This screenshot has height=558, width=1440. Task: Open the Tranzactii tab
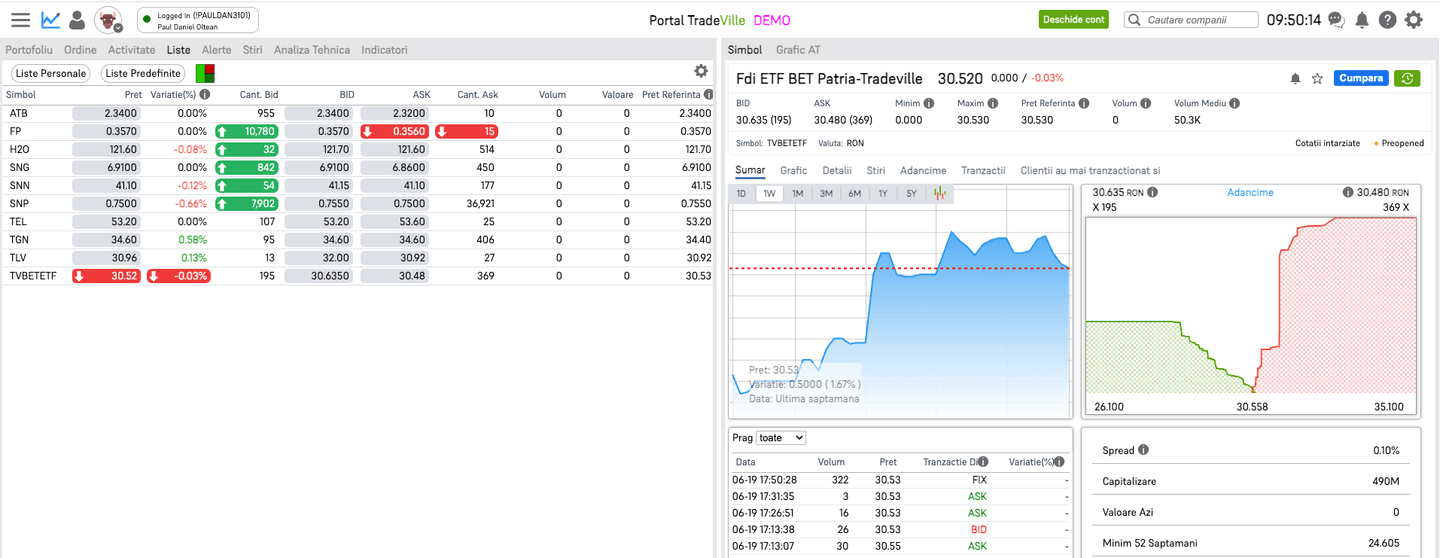(x=982, y=171)
